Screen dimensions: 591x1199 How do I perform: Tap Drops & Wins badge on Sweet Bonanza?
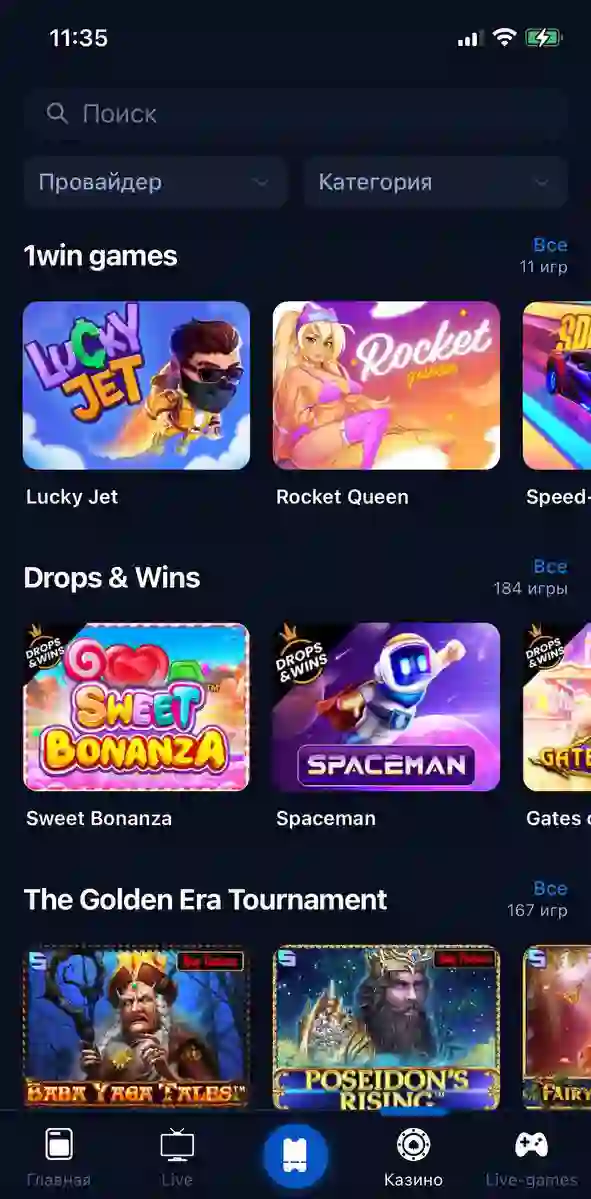coord(44,647)
